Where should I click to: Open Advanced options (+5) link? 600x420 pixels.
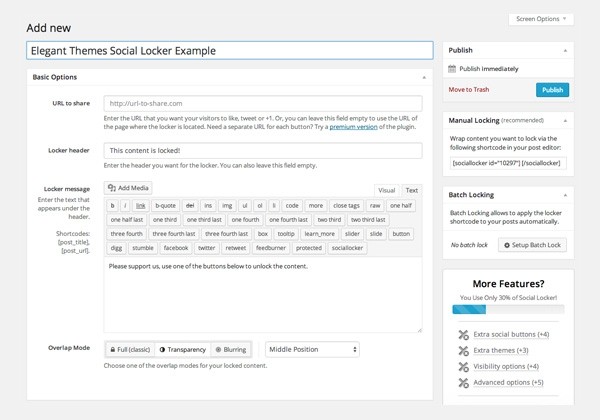[x=508, y=383]
